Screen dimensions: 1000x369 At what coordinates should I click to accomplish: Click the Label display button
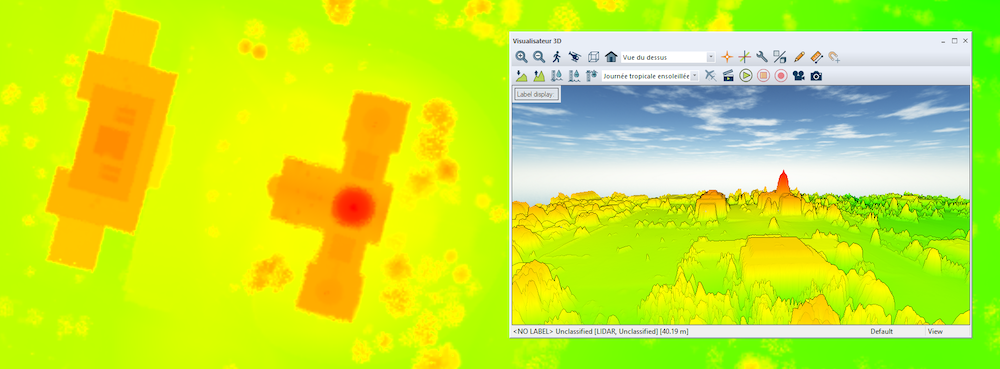click(x=537, y=94)
